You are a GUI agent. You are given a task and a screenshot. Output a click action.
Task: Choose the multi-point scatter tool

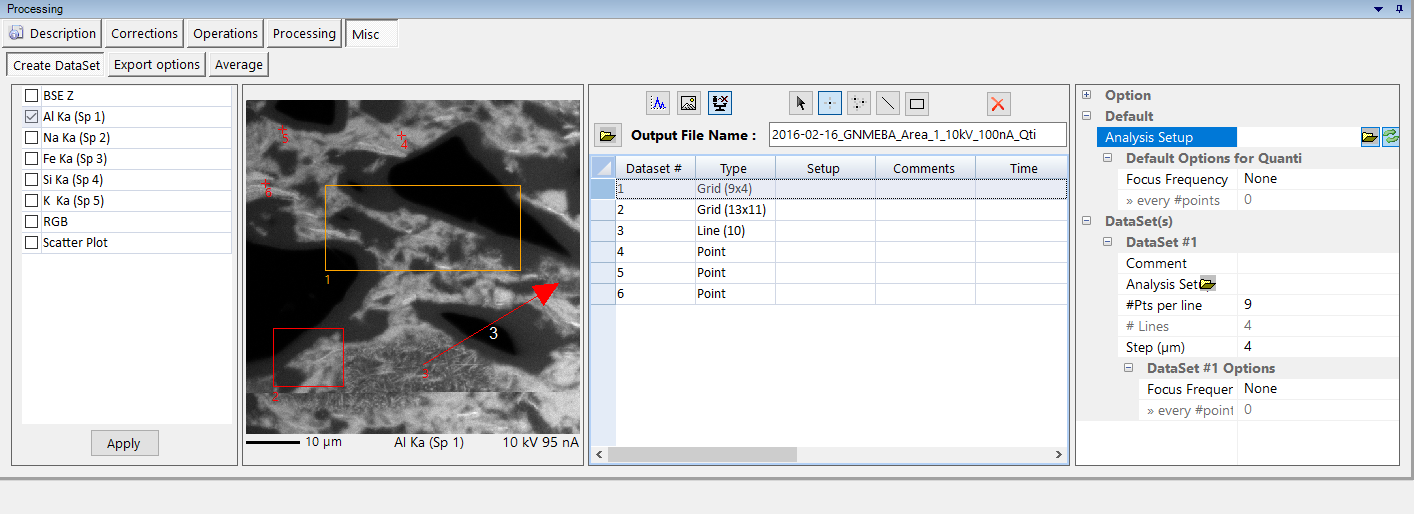[859, 103]
